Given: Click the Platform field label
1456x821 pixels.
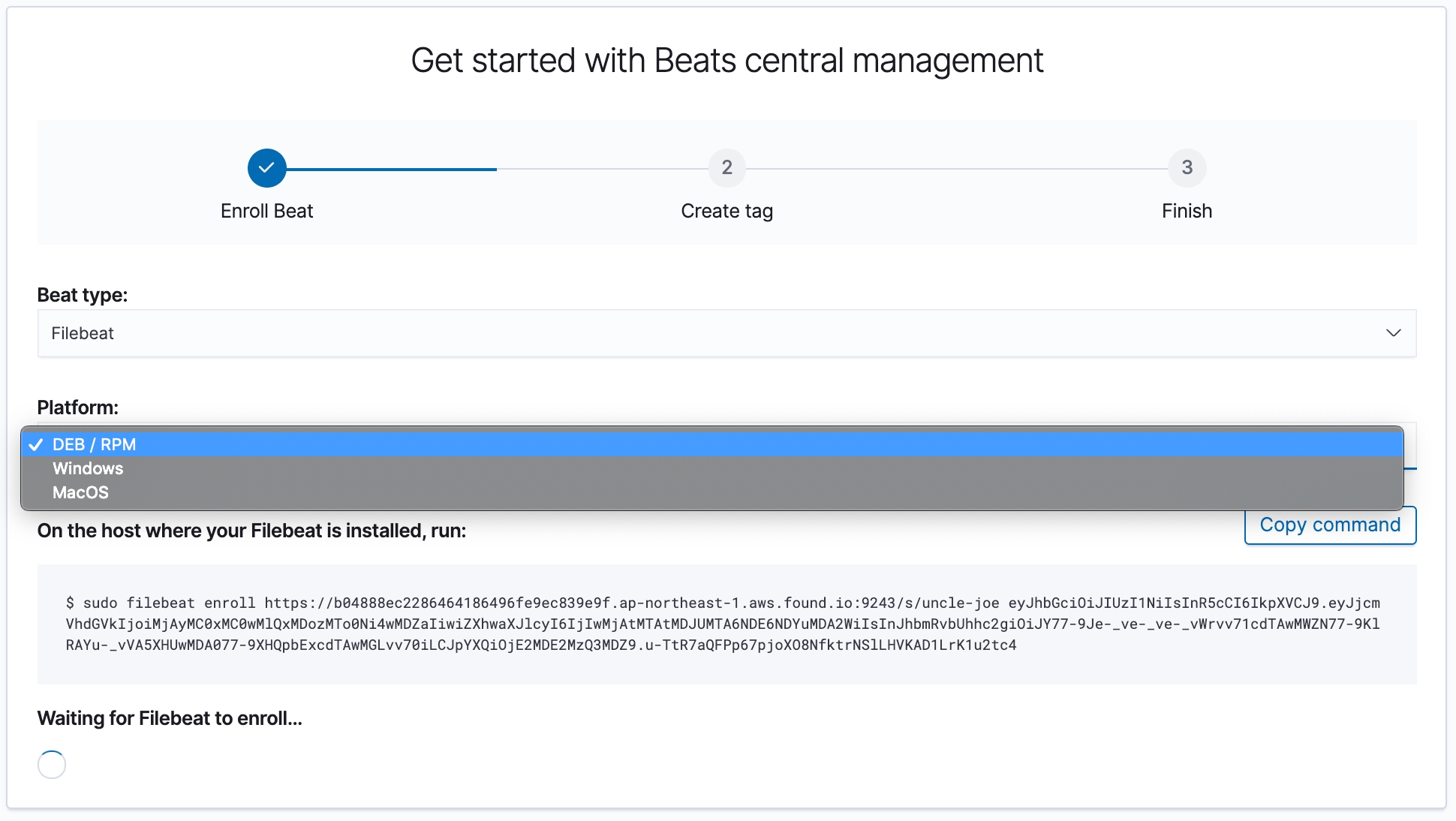Looking at the screenshot, I should [x=78, y=407].
